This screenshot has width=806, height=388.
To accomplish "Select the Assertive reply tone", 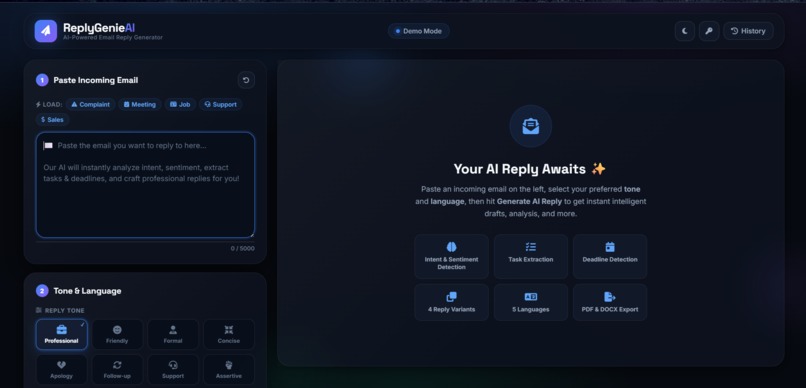I will click(229, 369).
